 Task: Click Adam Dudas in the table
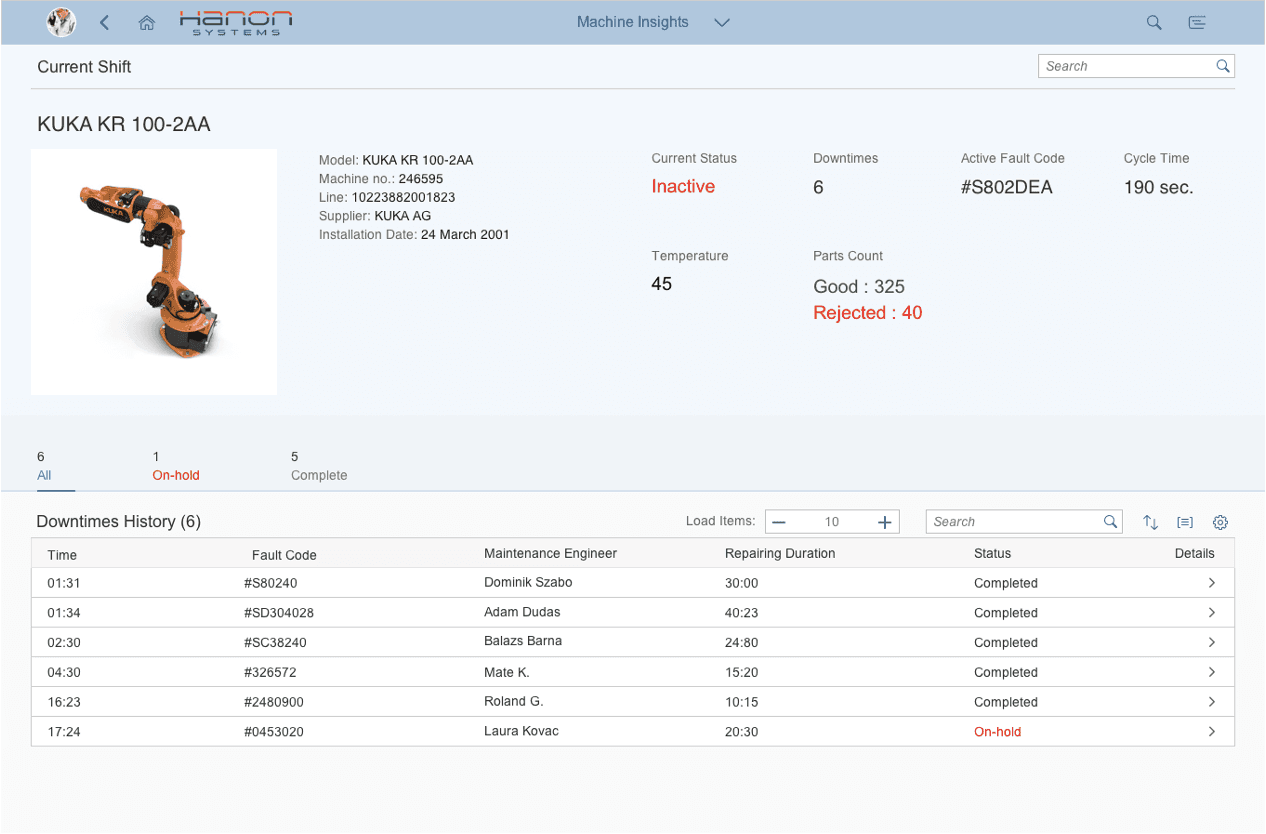point(522,612)
